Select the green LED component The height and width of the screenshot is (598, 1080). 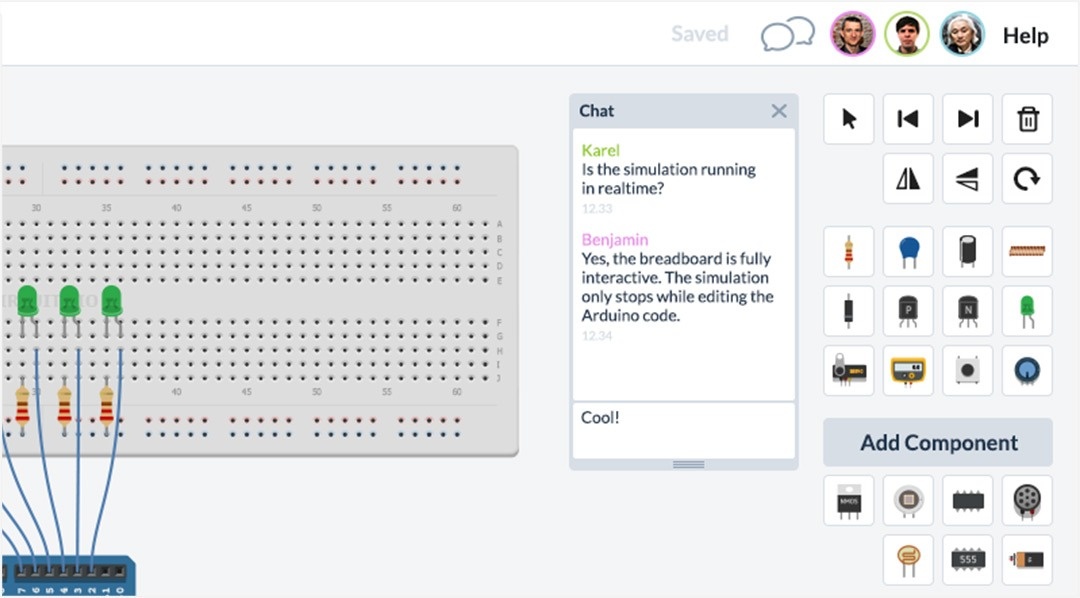click(1027, 311)
